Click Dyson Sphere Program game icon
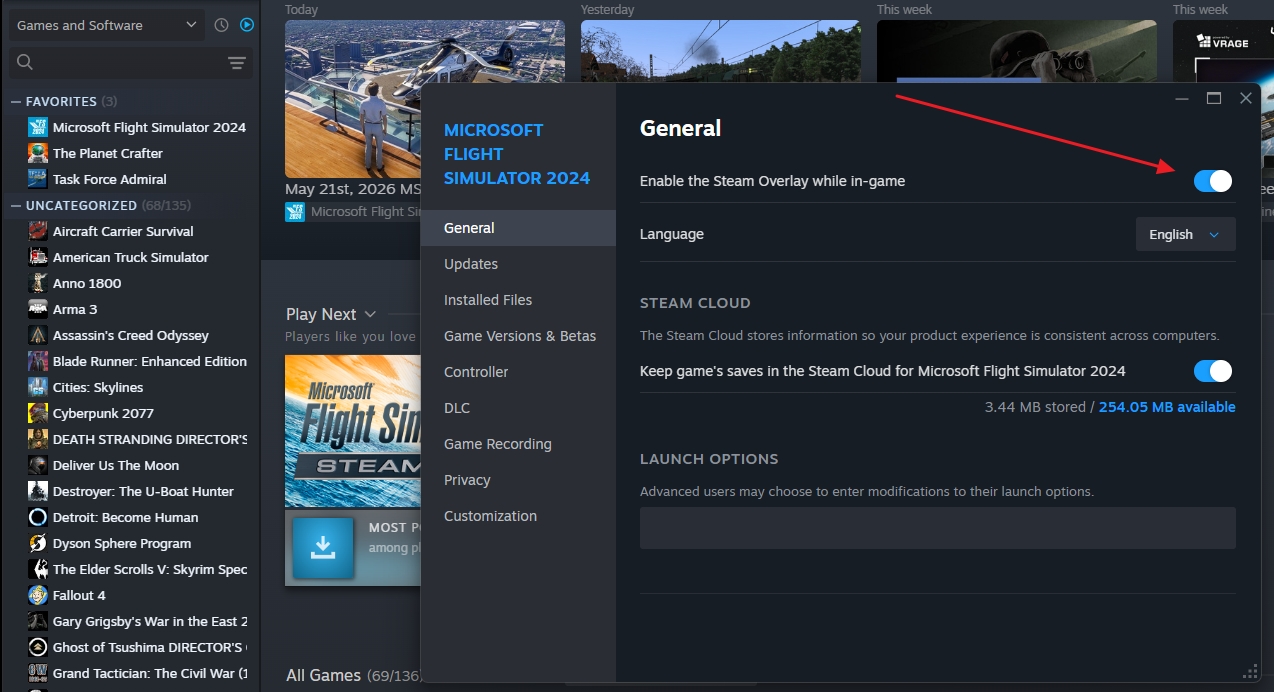 [x=37, y=543]
